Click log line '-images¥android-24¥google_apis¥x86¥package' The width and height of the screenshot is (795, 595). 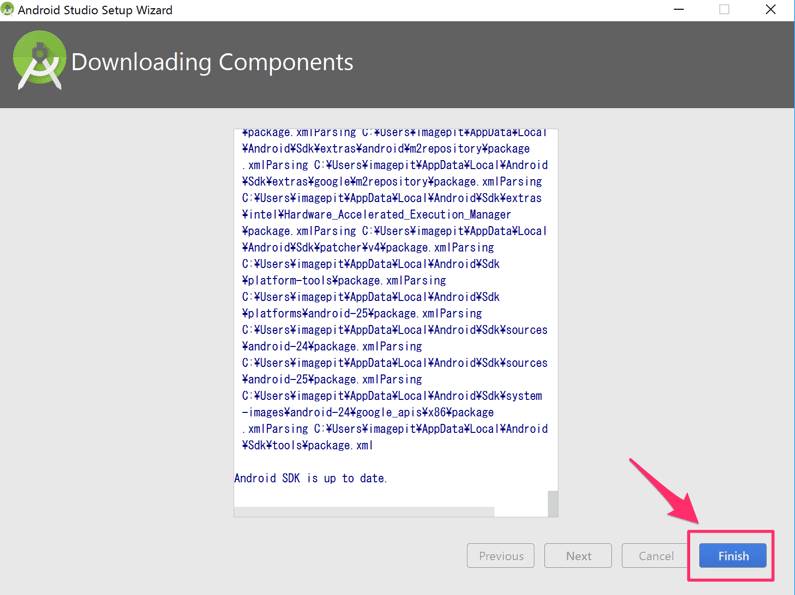[x=368, y=412]
